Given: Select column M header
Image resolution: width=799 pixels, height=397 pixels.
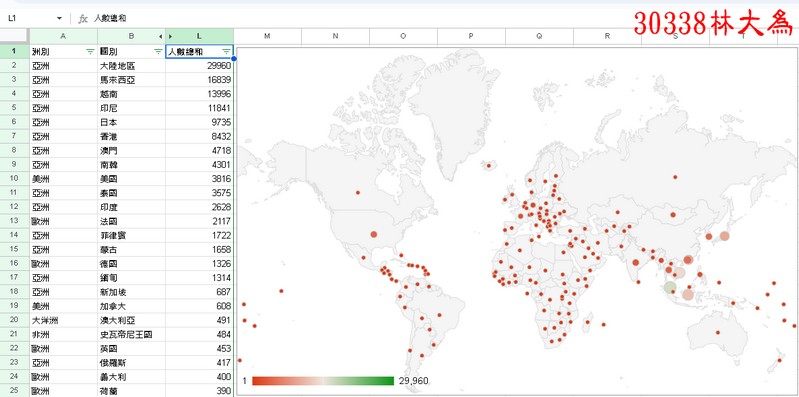Looking at the screenshot, I should [x=268, y=36].
